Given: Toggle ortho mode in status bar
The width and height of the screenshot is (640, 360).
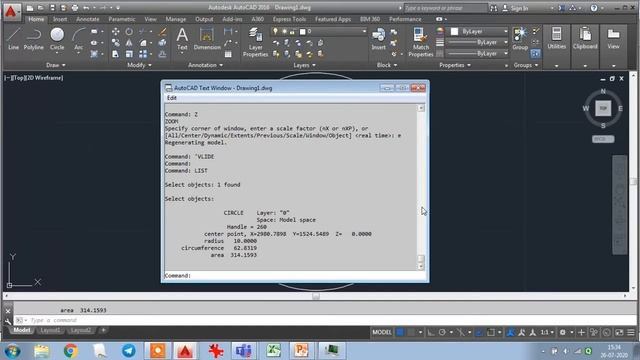Looking at the screenshot, I should point(431,332).
